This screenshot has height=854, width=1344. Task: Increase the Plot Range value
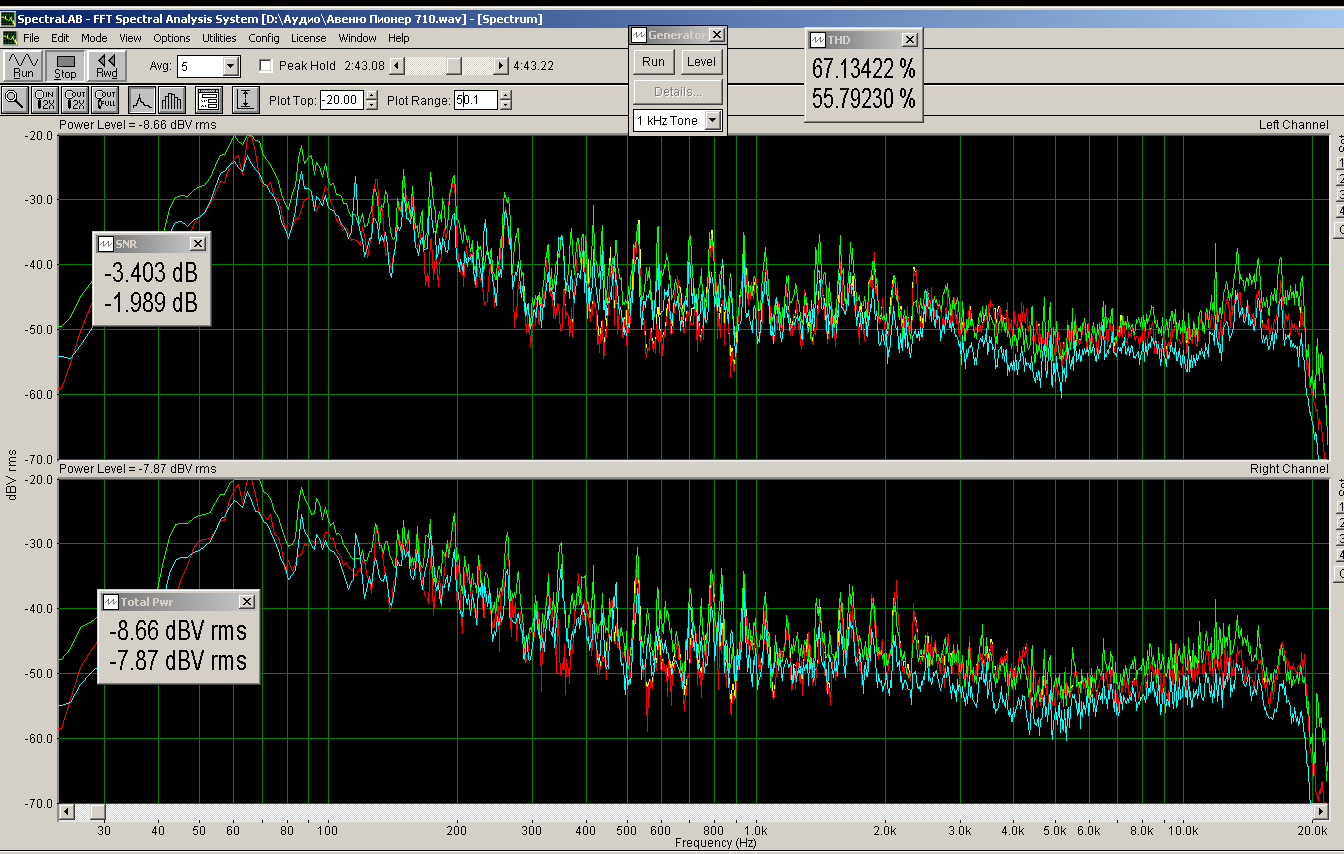click(506, 95)
